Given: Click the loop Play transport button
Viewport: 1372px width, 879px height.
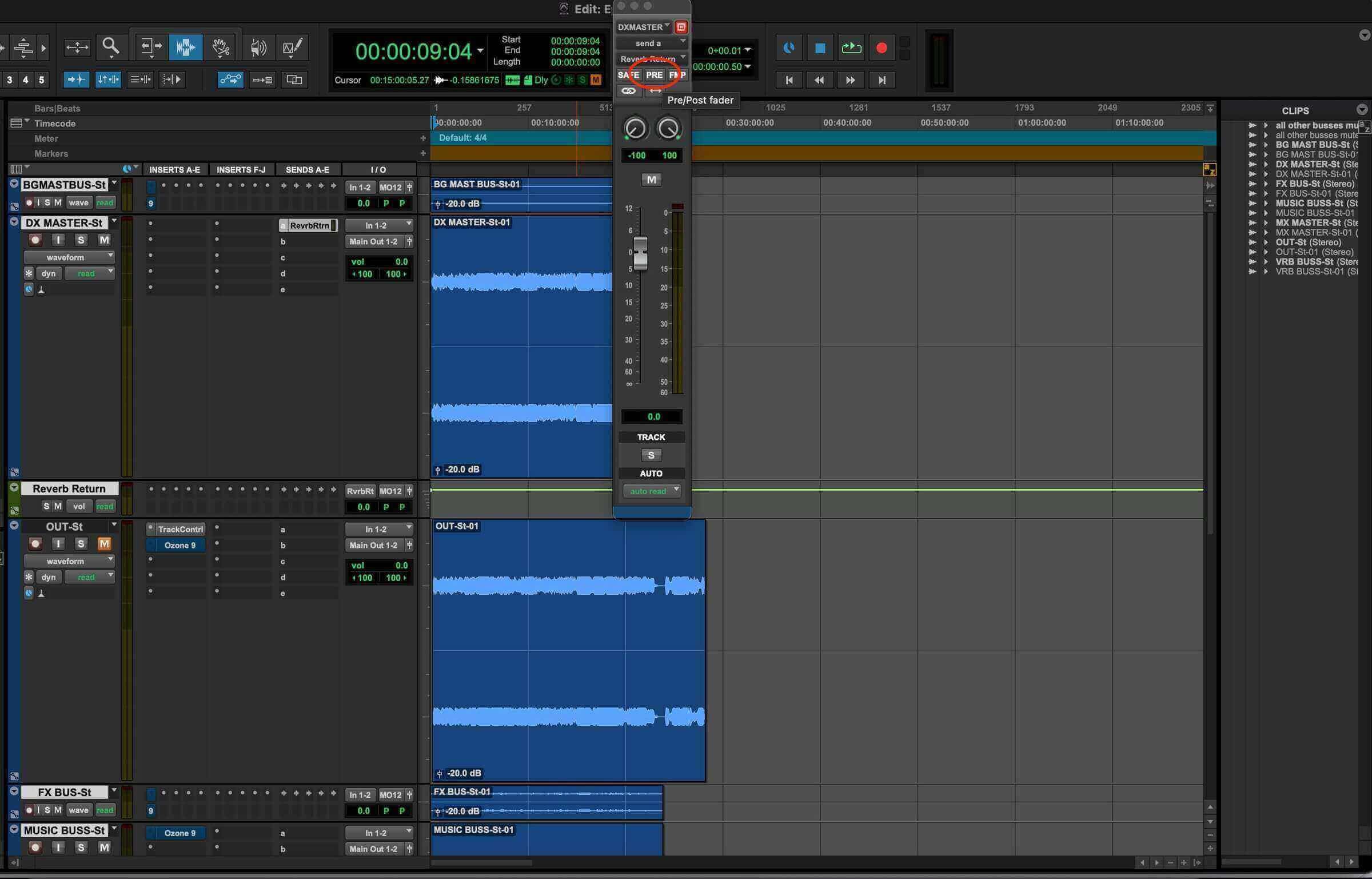Looking at the screenshot, I should (x=851, y=48).
